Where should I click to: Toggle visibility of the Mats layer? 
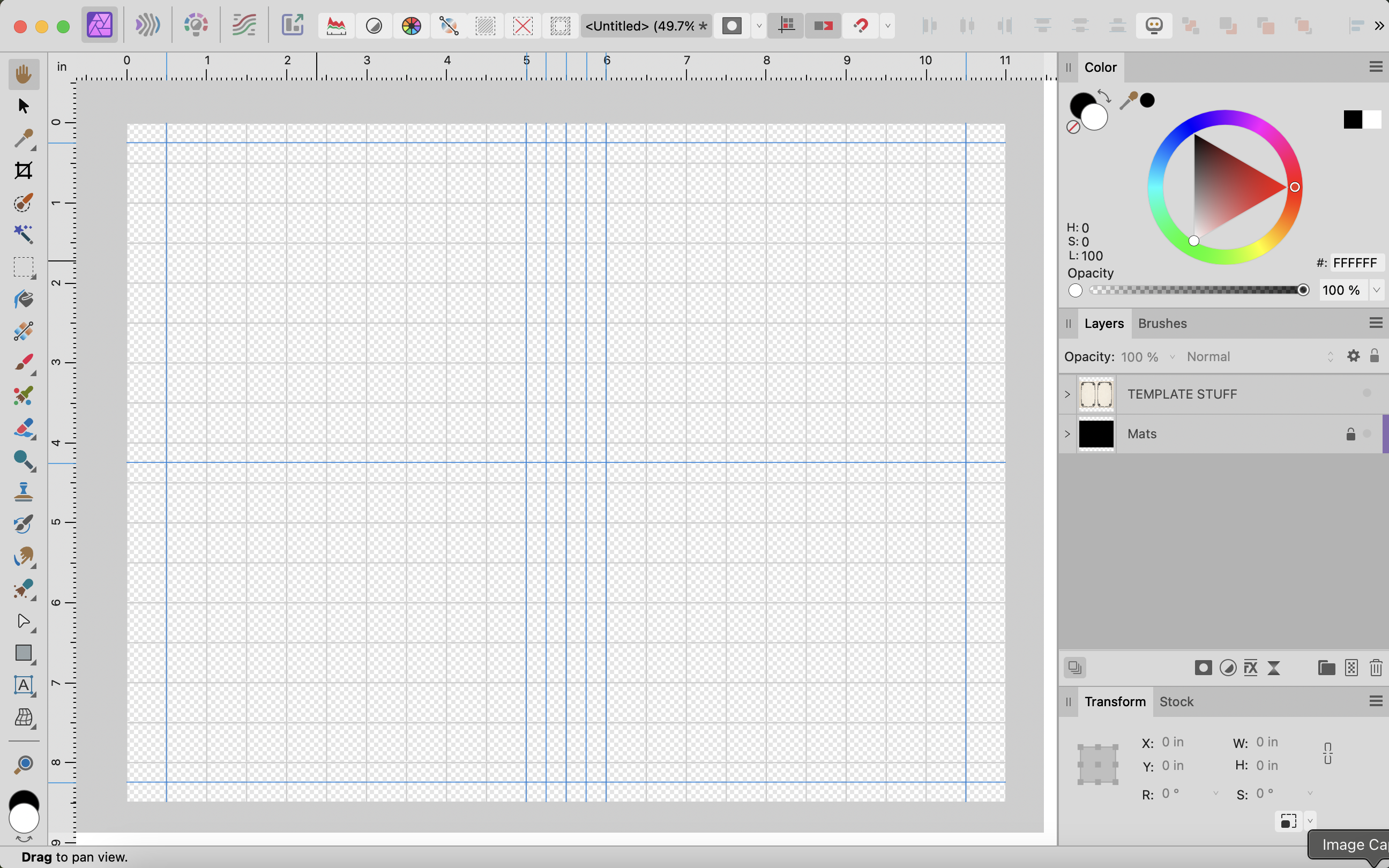(1366, 433)
